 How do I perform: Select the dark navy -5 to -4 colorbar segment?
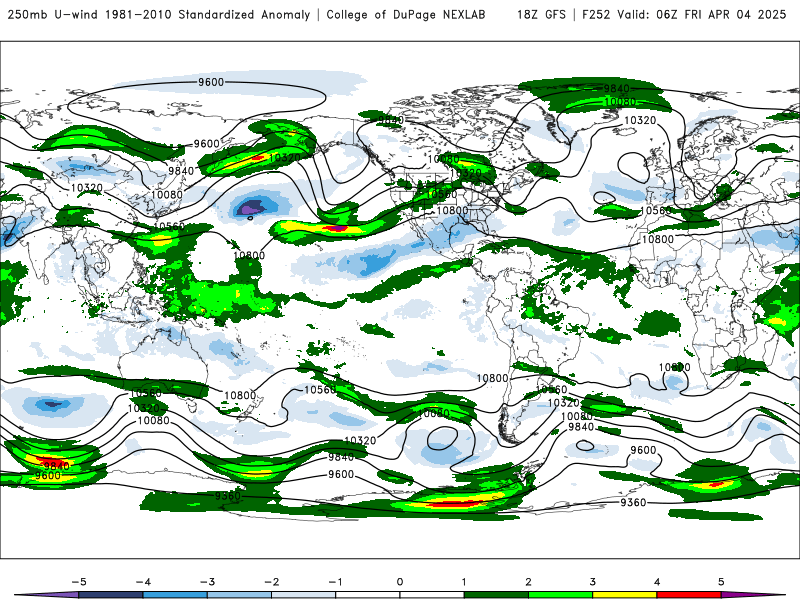111,595
